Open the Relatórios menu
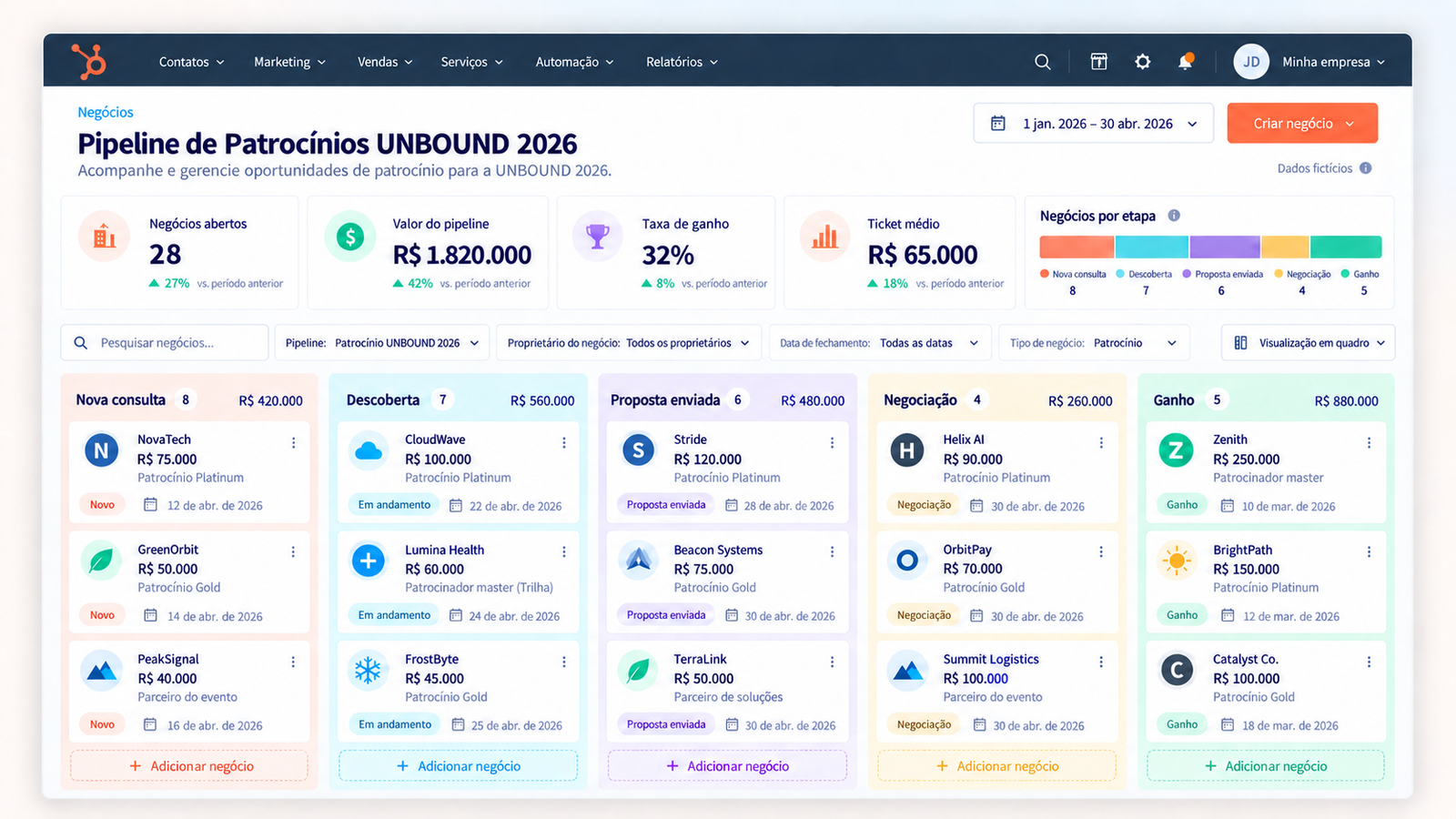Image resolution: width=1456 pixels, height=819 pixels. pos(682,62)
